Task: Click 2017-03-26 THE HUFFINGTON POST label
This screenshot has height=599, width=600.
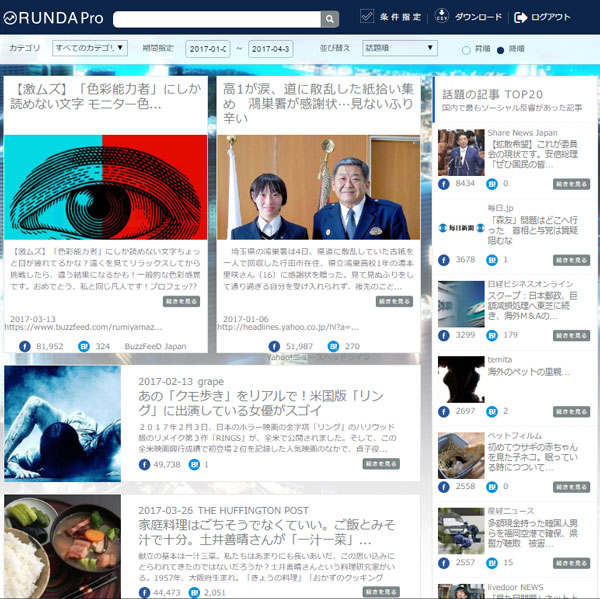Action: click(x=223, y=511)
